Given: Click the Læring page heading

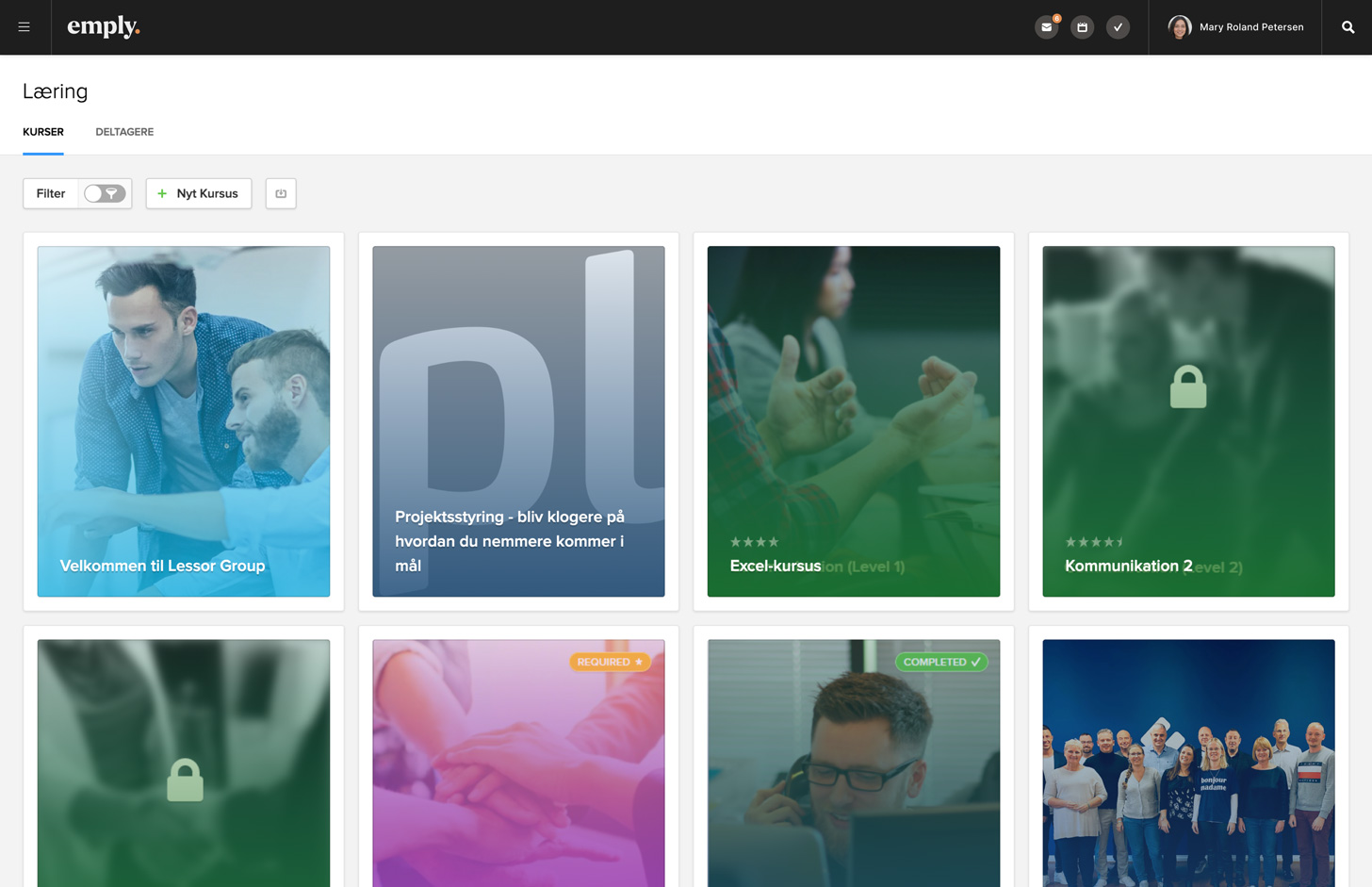Looking at the screenshot, I should point(55,91).
